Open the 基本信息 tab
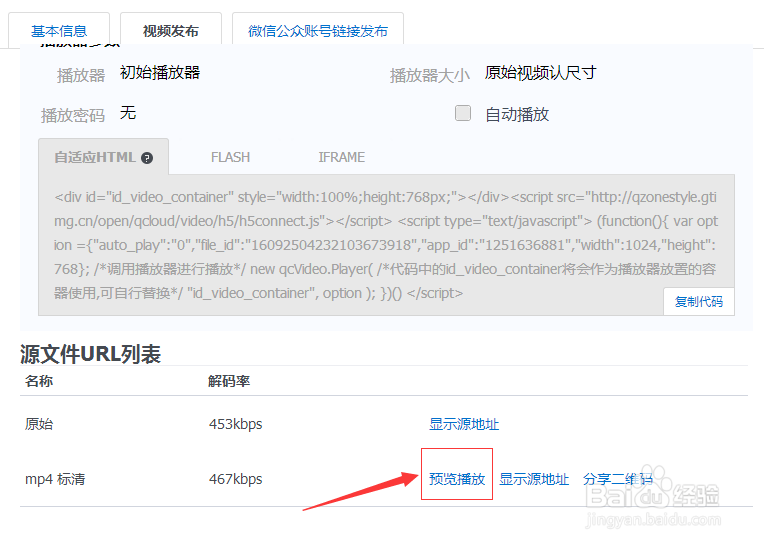The width and height of the screenshot is (764, 546). pyautogui.click(x=59, y=31)
